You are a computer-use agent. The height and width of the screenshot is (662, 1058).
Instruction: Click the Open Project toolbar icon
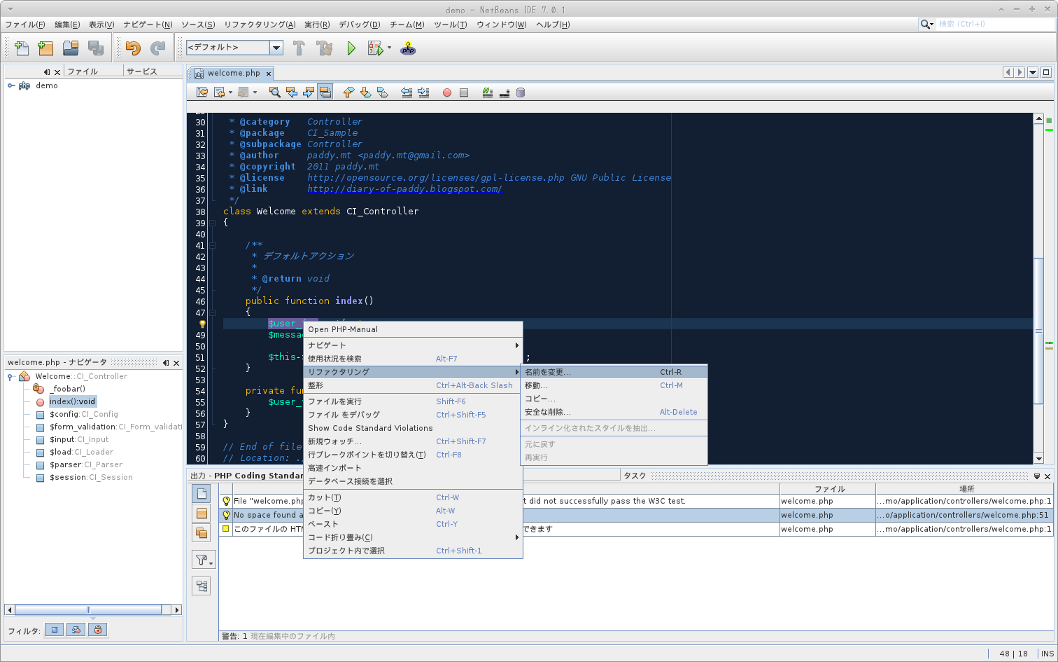(x=71, y=48)
